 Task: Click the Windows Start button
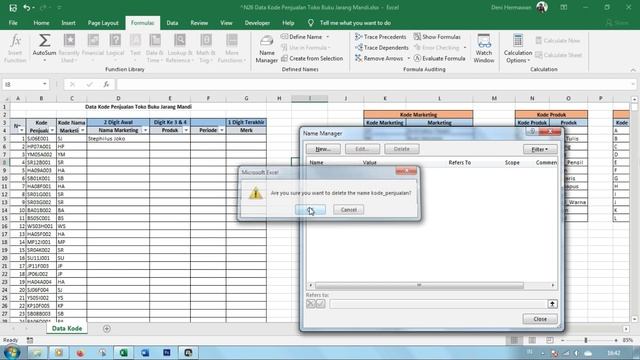11,352
